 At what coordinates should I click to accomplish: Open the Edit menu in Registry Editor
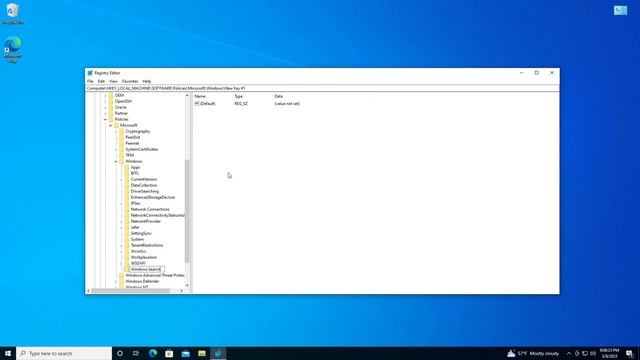point(101,81)
